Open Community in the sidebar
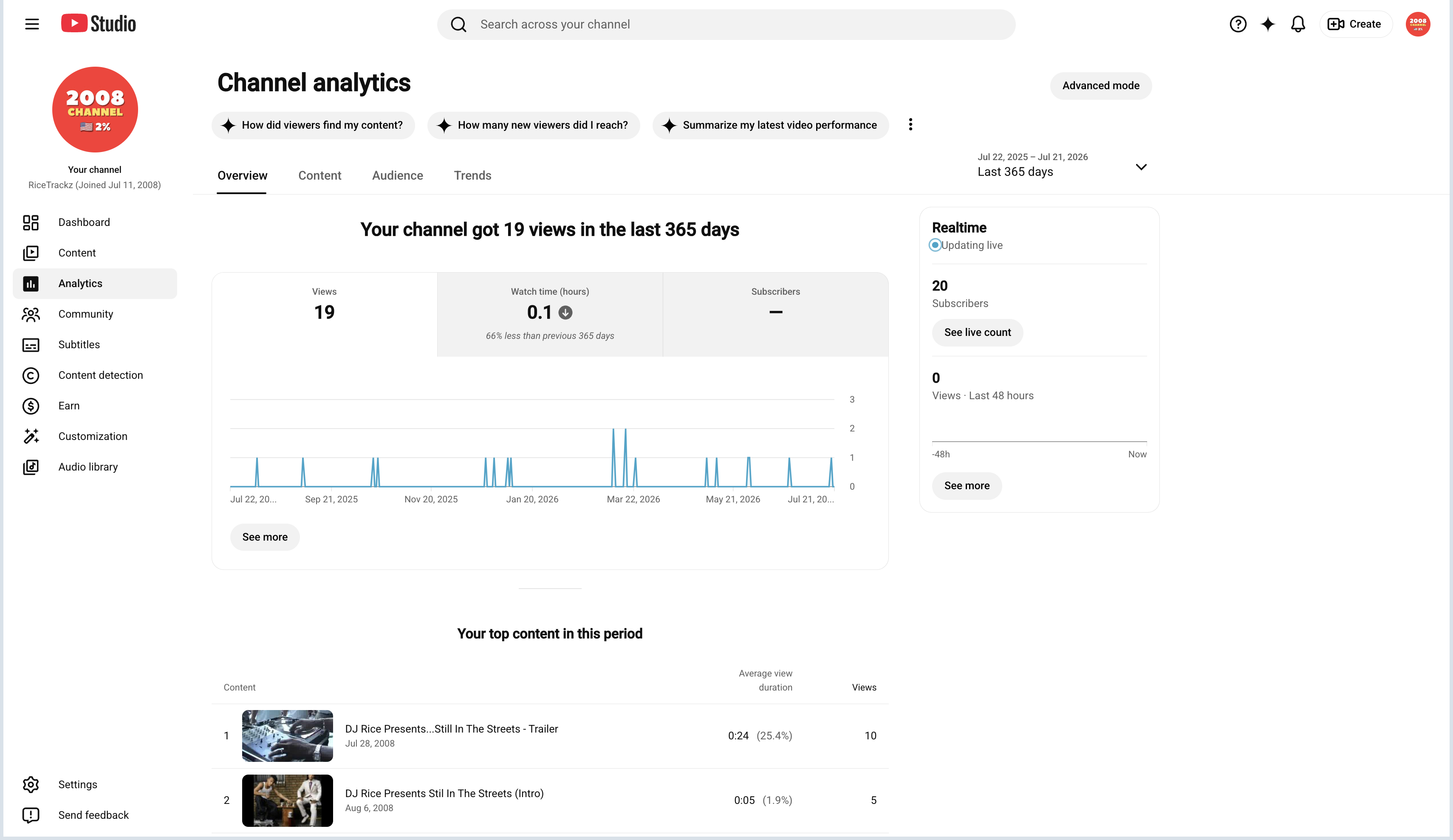This screenshot has width=1453, height=840. click(x=95, y=314)
